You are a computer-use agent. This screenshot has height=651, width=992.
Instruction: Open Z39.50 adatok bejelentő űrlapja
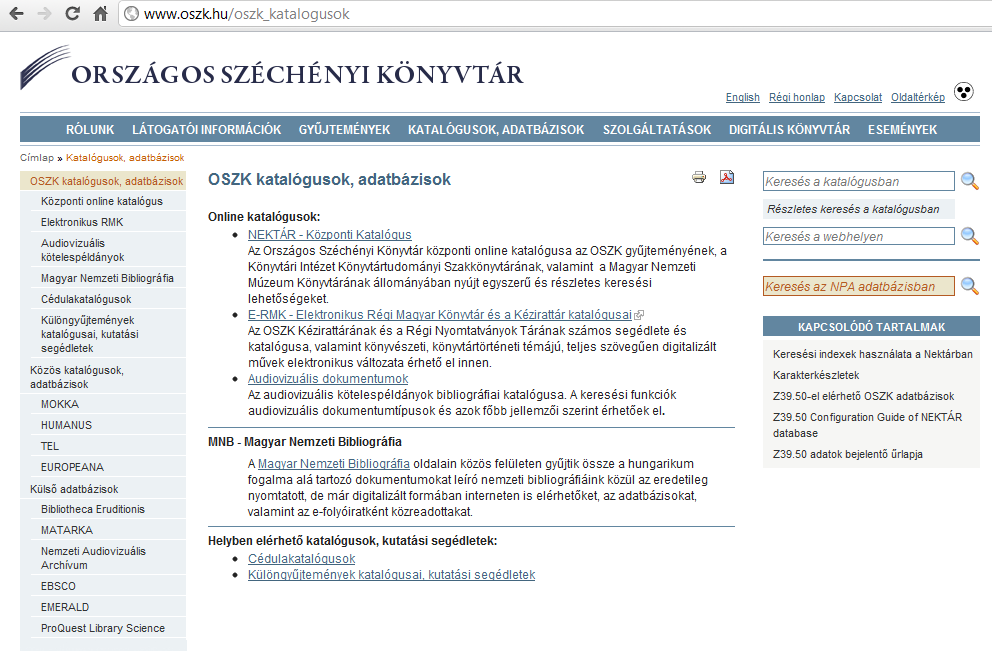point(848,454)
